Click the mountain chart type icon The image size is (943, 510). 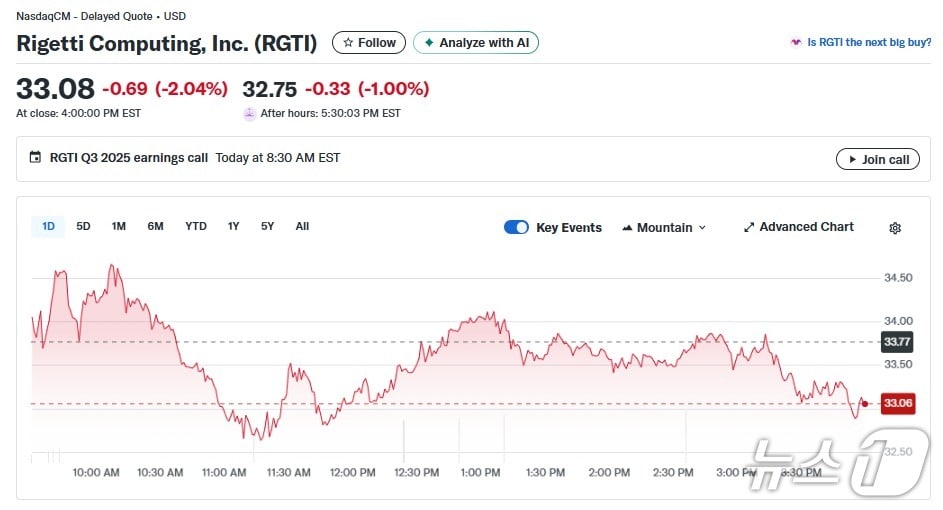(x=627, y=228)
